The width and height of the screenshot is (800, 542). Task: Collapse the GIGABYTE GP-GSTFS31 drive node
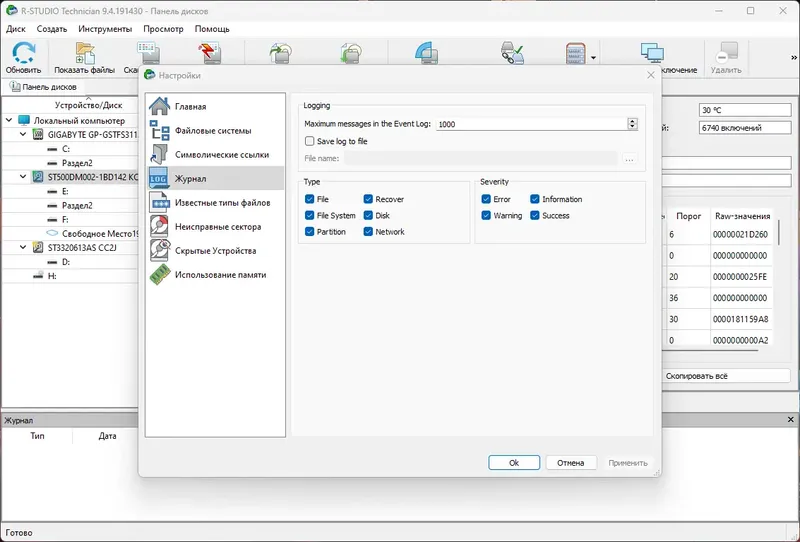click(x=23, y=135)
